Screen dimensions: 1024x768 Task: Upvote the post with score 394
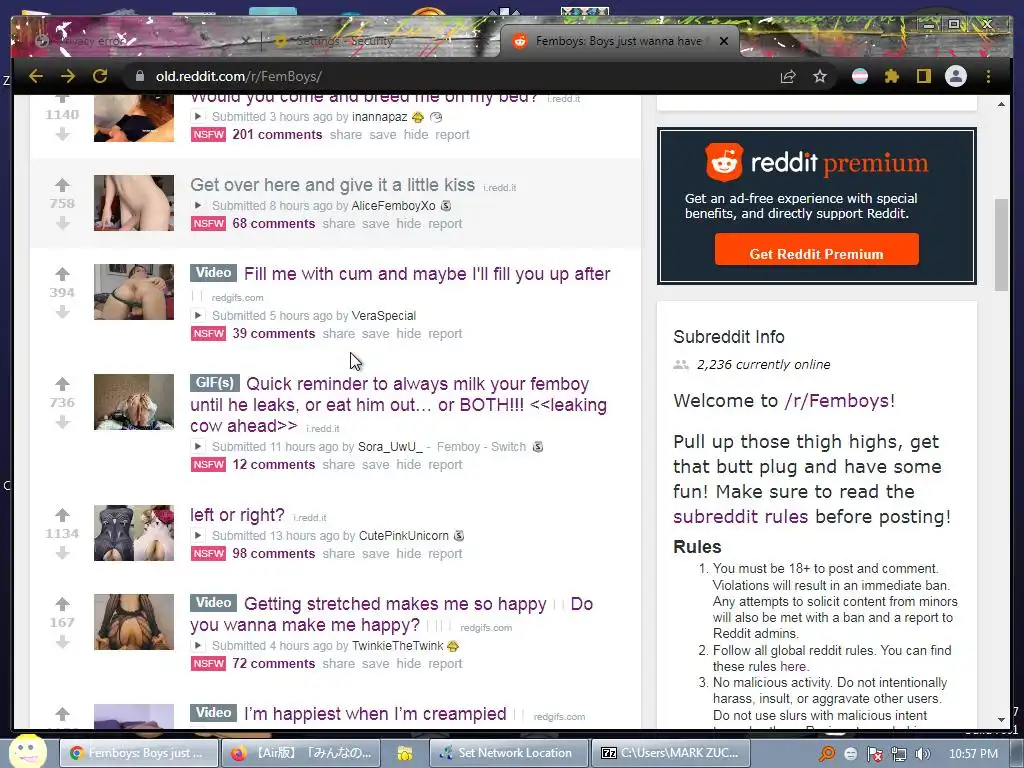coord(62,274)
